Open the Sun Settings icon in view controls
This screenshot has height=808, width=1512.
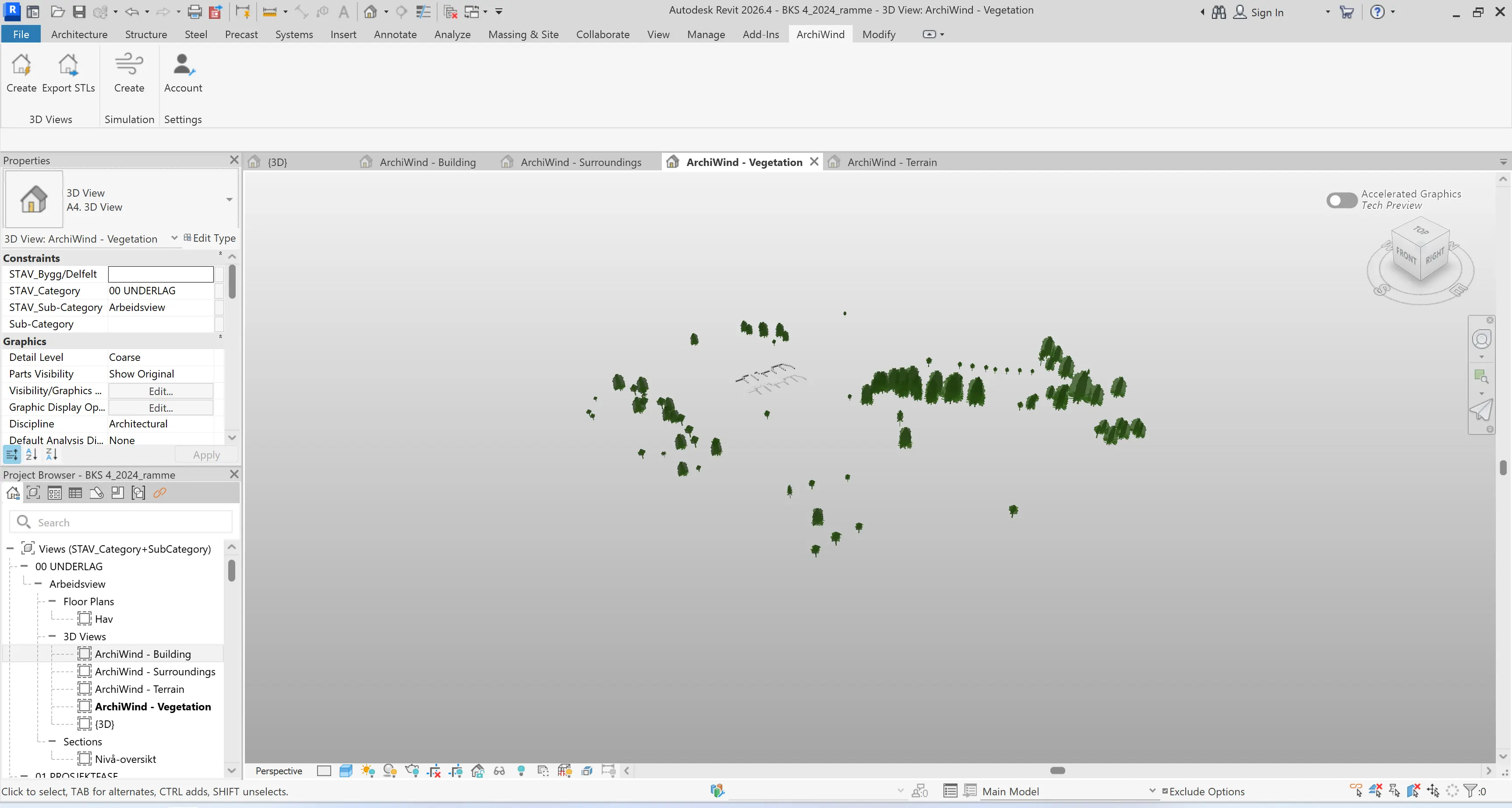(368, 771)
